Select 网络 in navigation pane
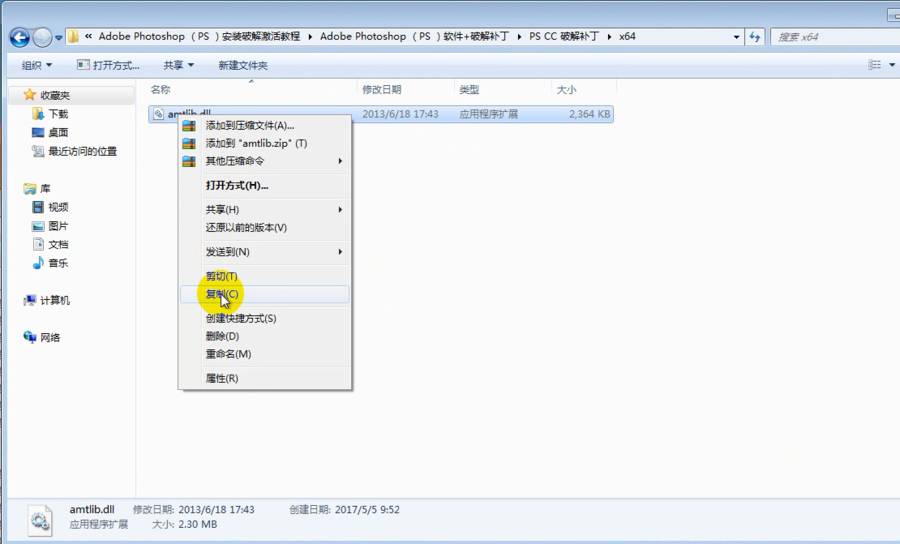This screenshot has height=544, width=900. pos(42,337)
